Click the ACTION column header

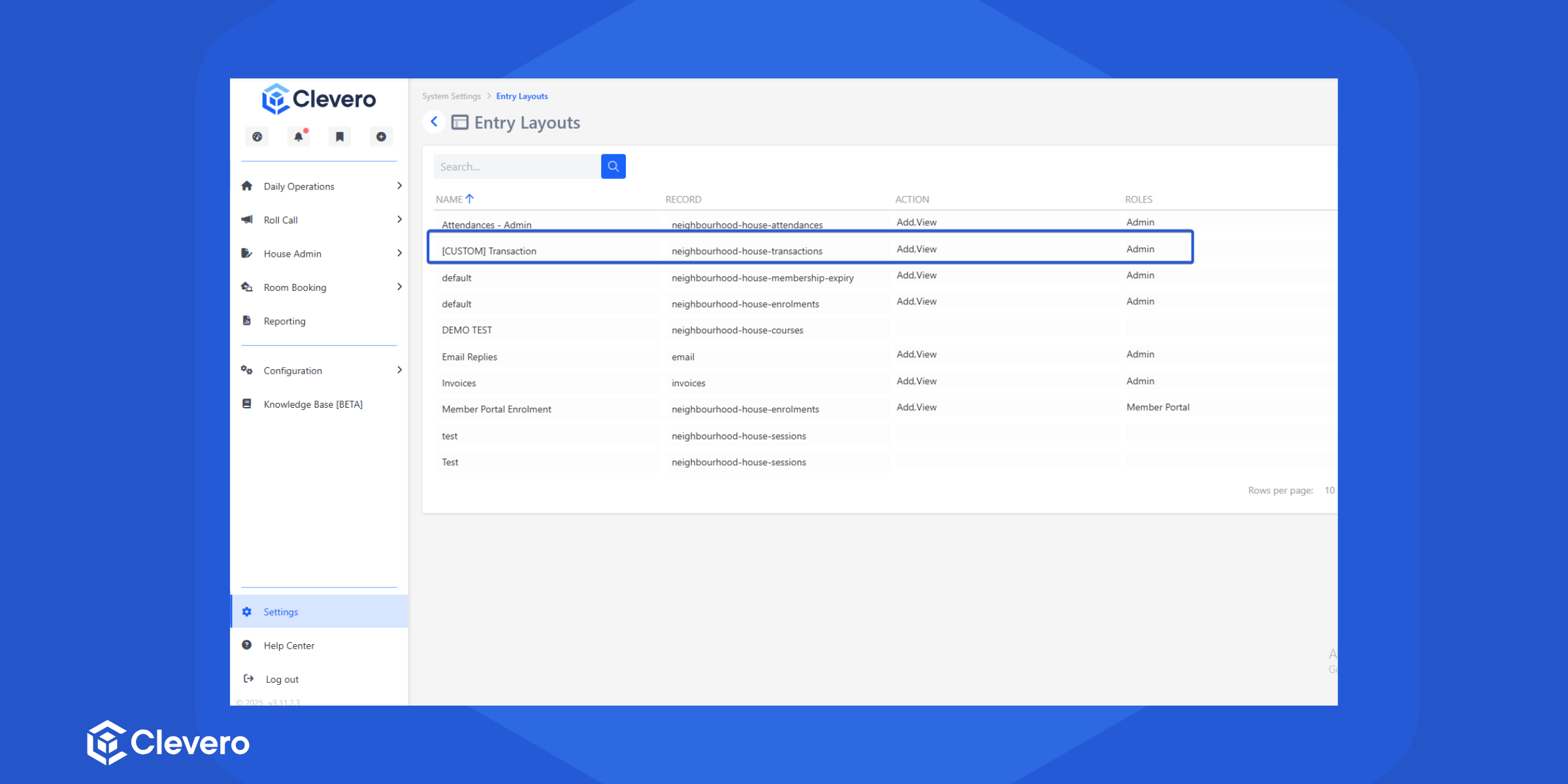[x=912, y=199]
